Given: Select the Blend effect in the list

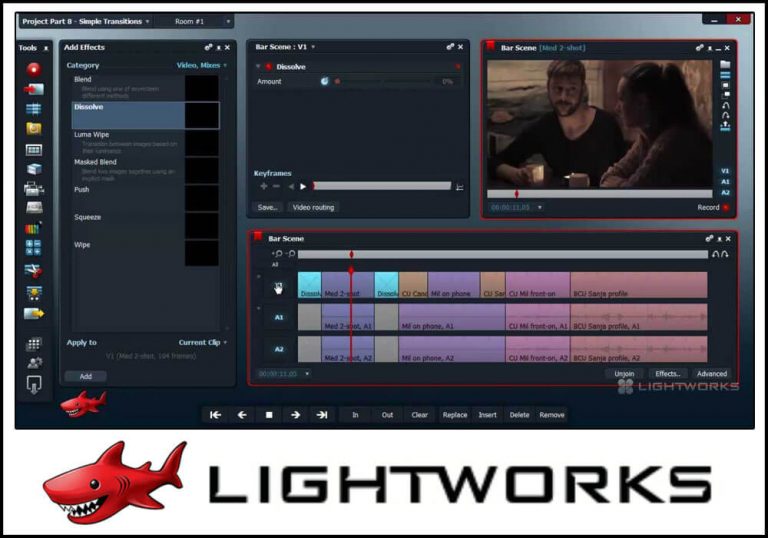Looking at the screenshot, I should [x=145, y=88].
